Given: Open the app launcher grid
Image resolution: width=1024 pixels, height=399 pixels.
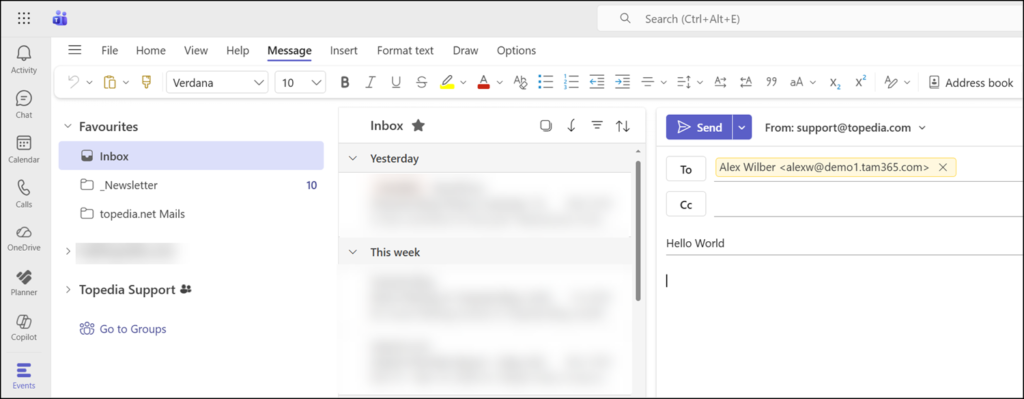Looking at the screenshot, I should (24, 18).
